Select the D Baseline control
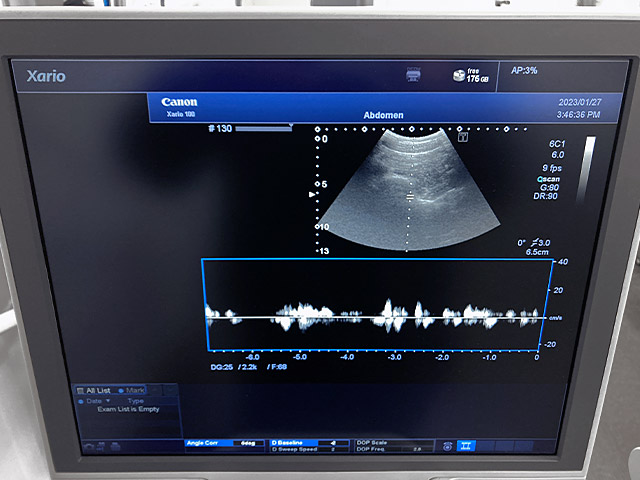The width and height of the screenshot is (640, 480). pyautogui.click(x=309, y=443)
